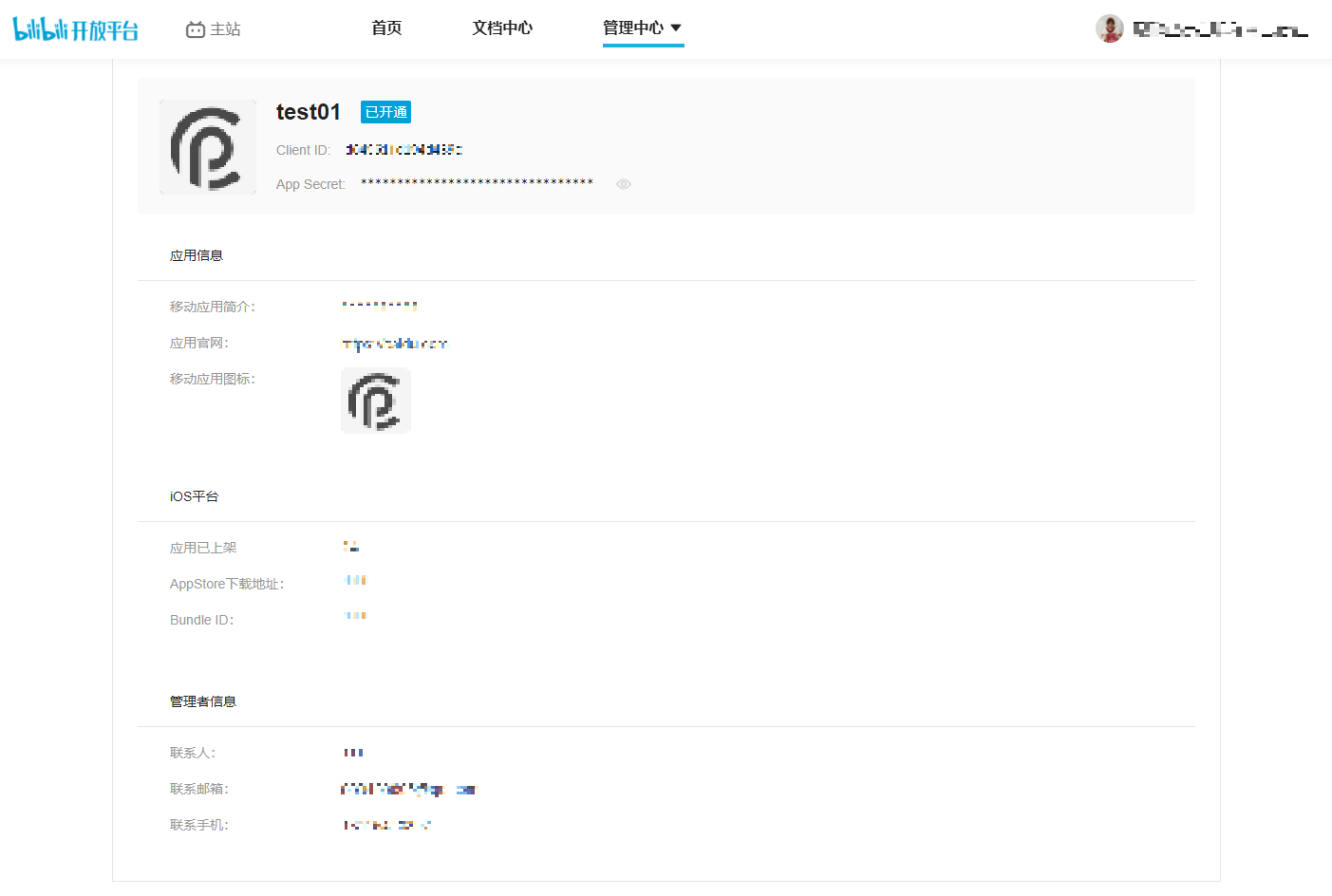Viewport: 1332px width, 896px height.
Task: Reveal App Secret with eye icon
Action: 624,184
